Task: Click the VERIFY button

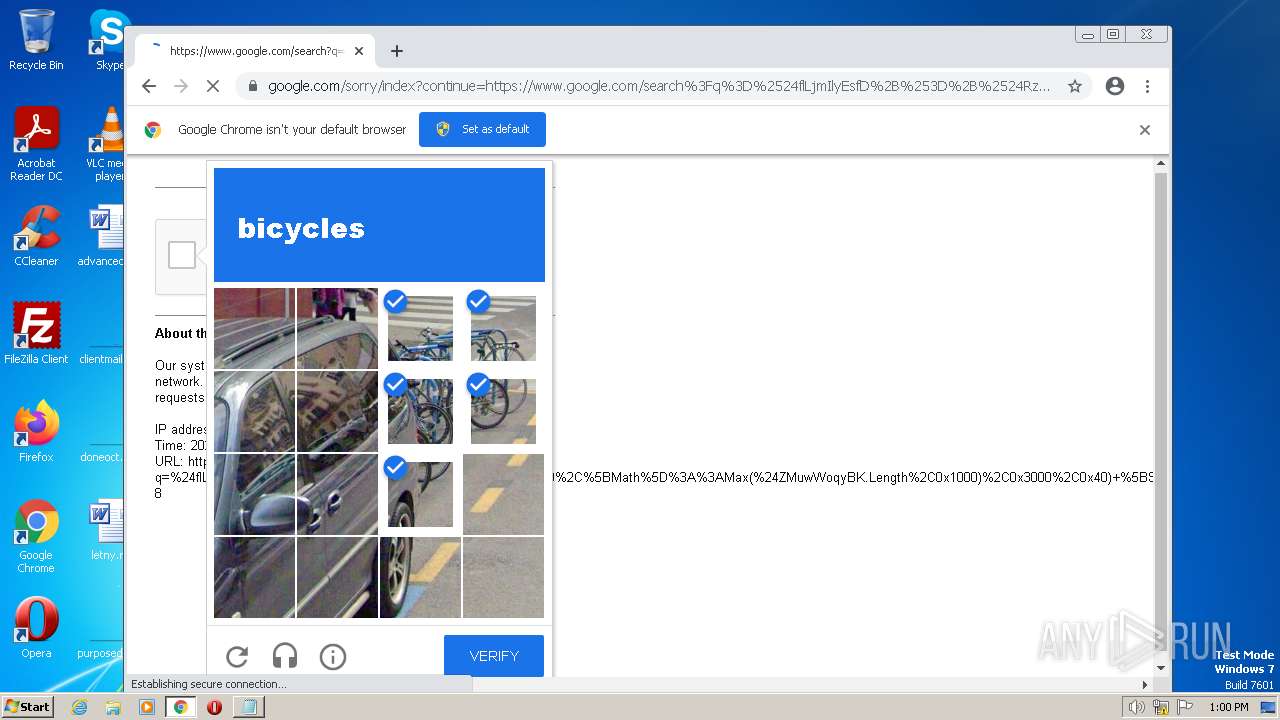Action: [x=494, y=656]
